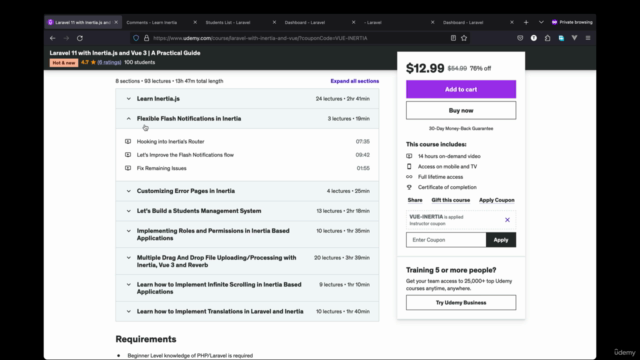Viewport: 640px width, 360px height.
Task: Expand Multiple Drag And Drop File Uploading section
Action: (x=247, y=261)
